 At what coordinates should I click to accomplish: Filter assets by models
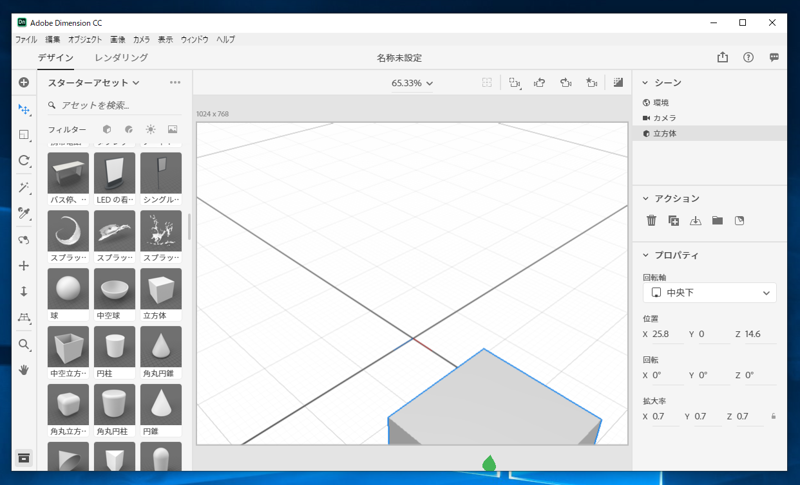coord(107,130)
